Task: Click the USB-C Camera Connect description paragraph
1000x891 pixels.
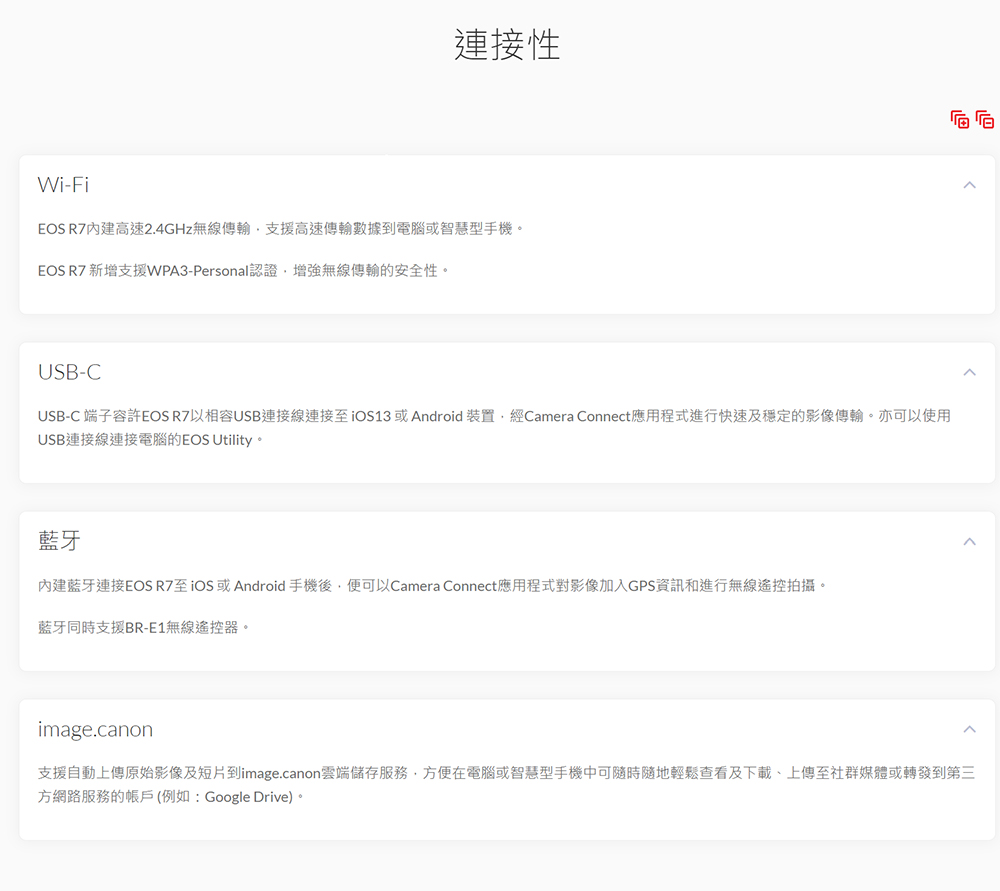Action: coord(494,428)
